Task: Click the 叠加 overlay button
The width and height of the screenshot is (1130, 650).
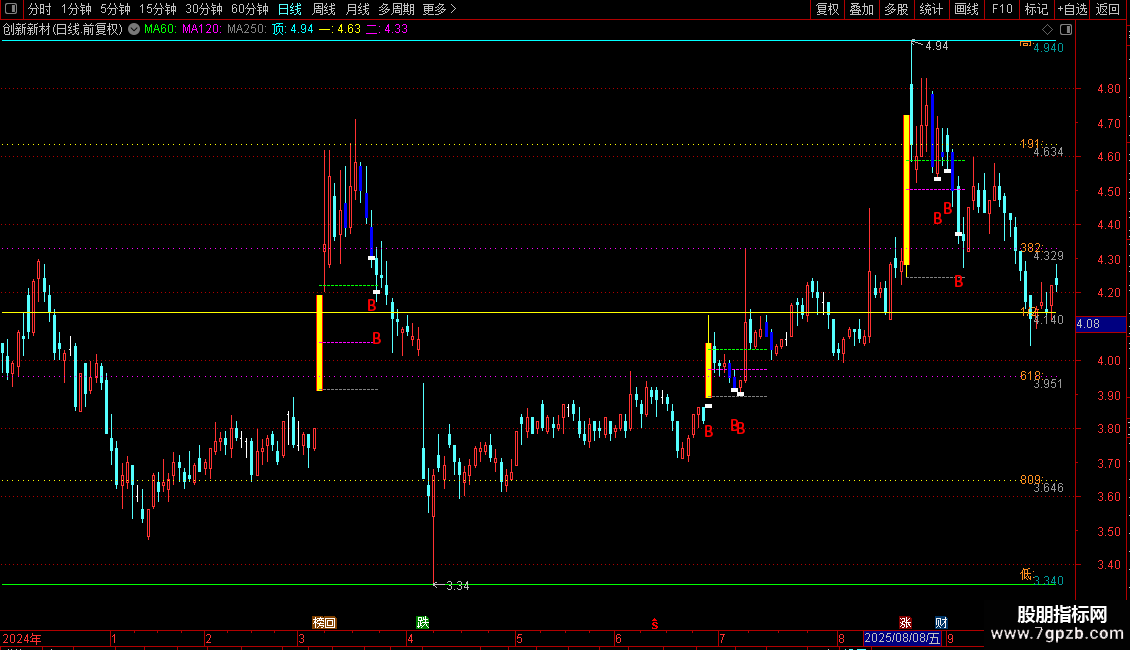Action: (861, 9)
